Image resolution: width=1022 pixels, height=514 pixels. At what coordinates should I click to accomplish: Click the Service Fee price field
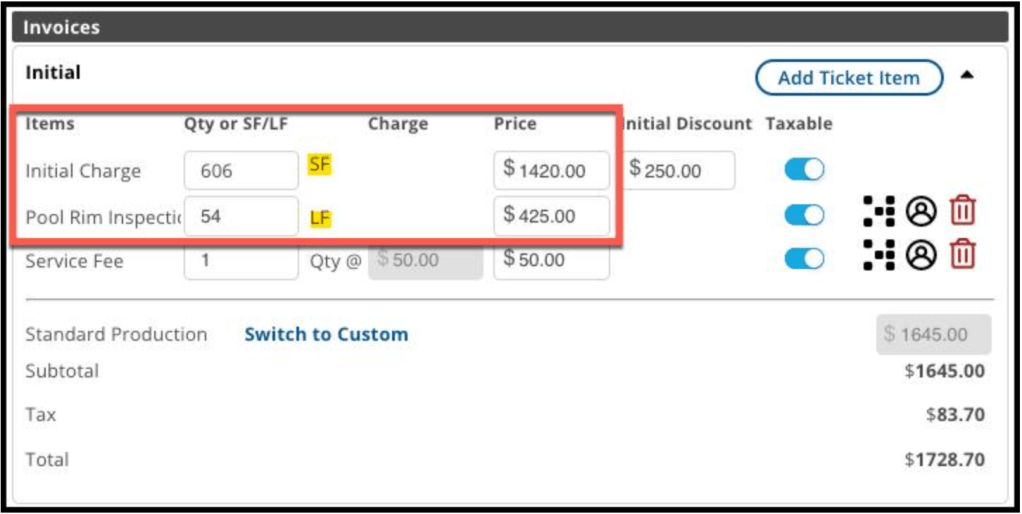(x=552, y=259)
